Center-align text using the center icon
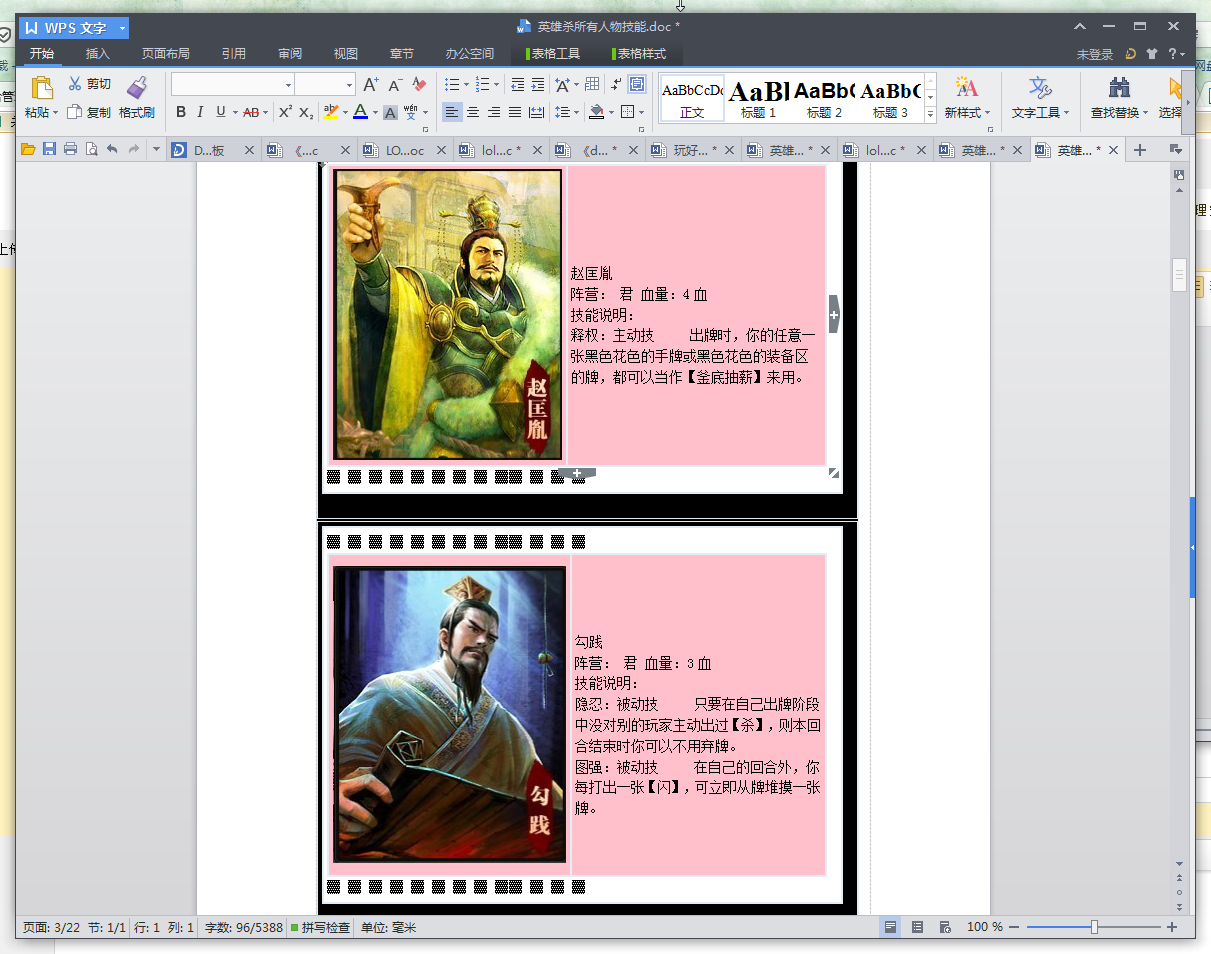Viewport: 1211px width, 954px height. pos(473,112)
